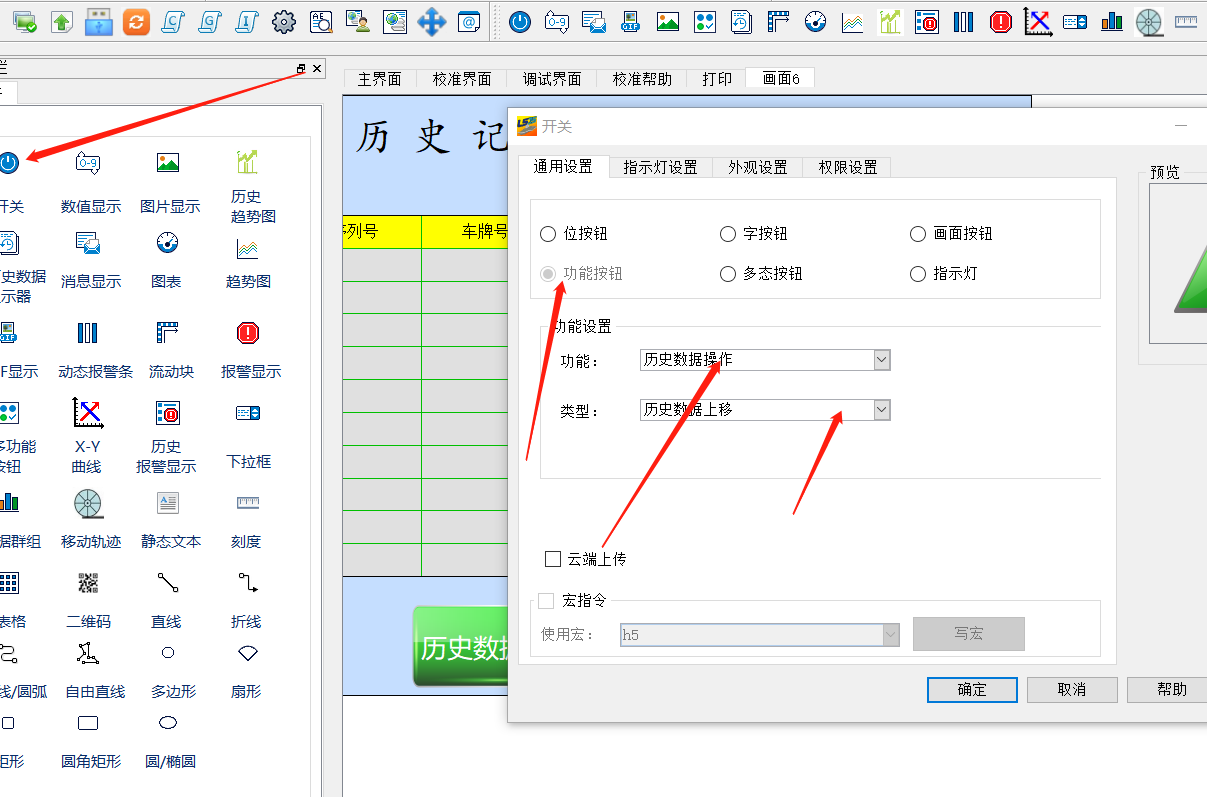The height and width of the screenshot is (797, 1207).
Task: Open the C script toolbar icon
Action: 173,21
